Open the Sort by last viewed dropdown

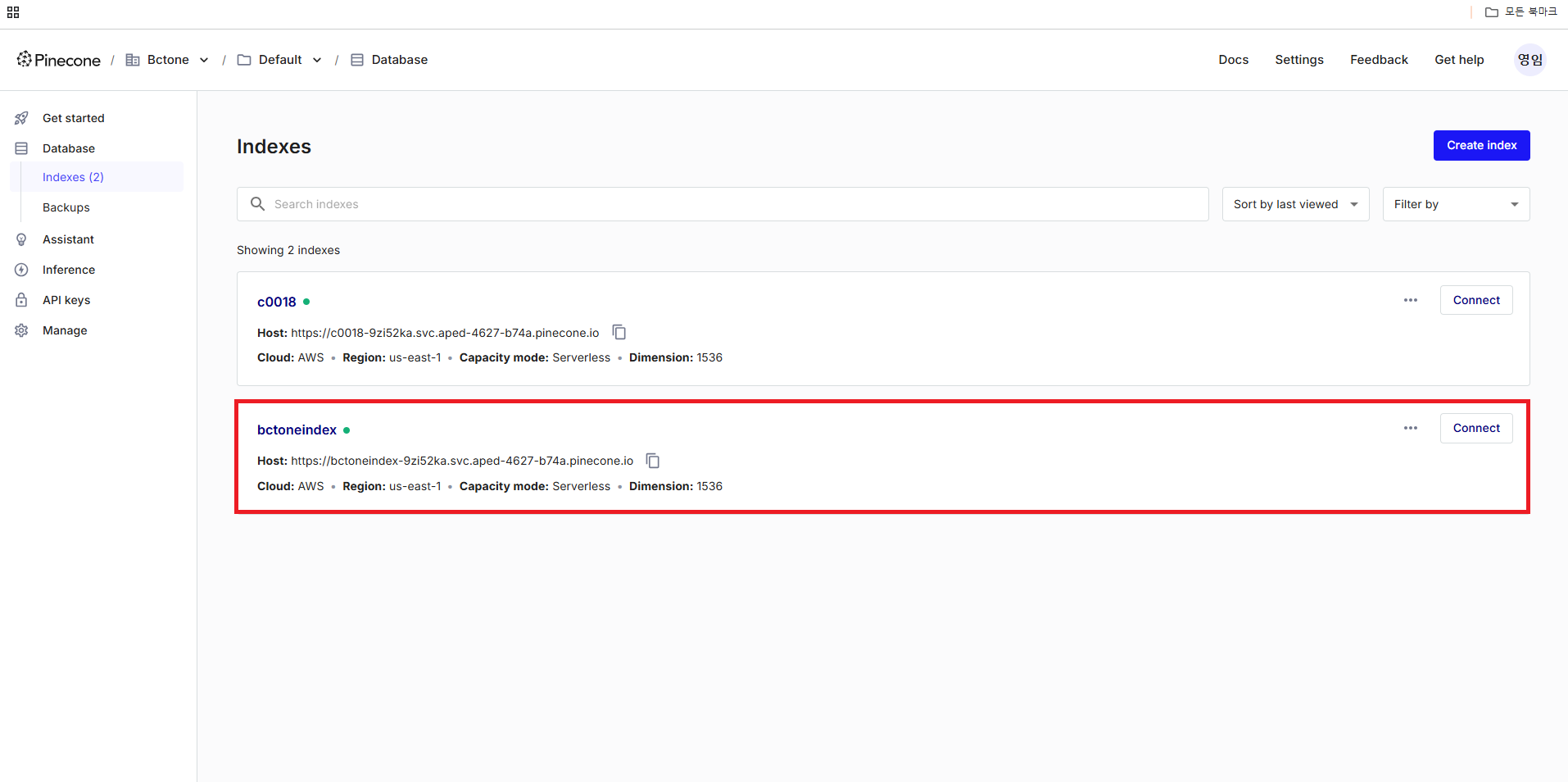[x=1295, y=204]
